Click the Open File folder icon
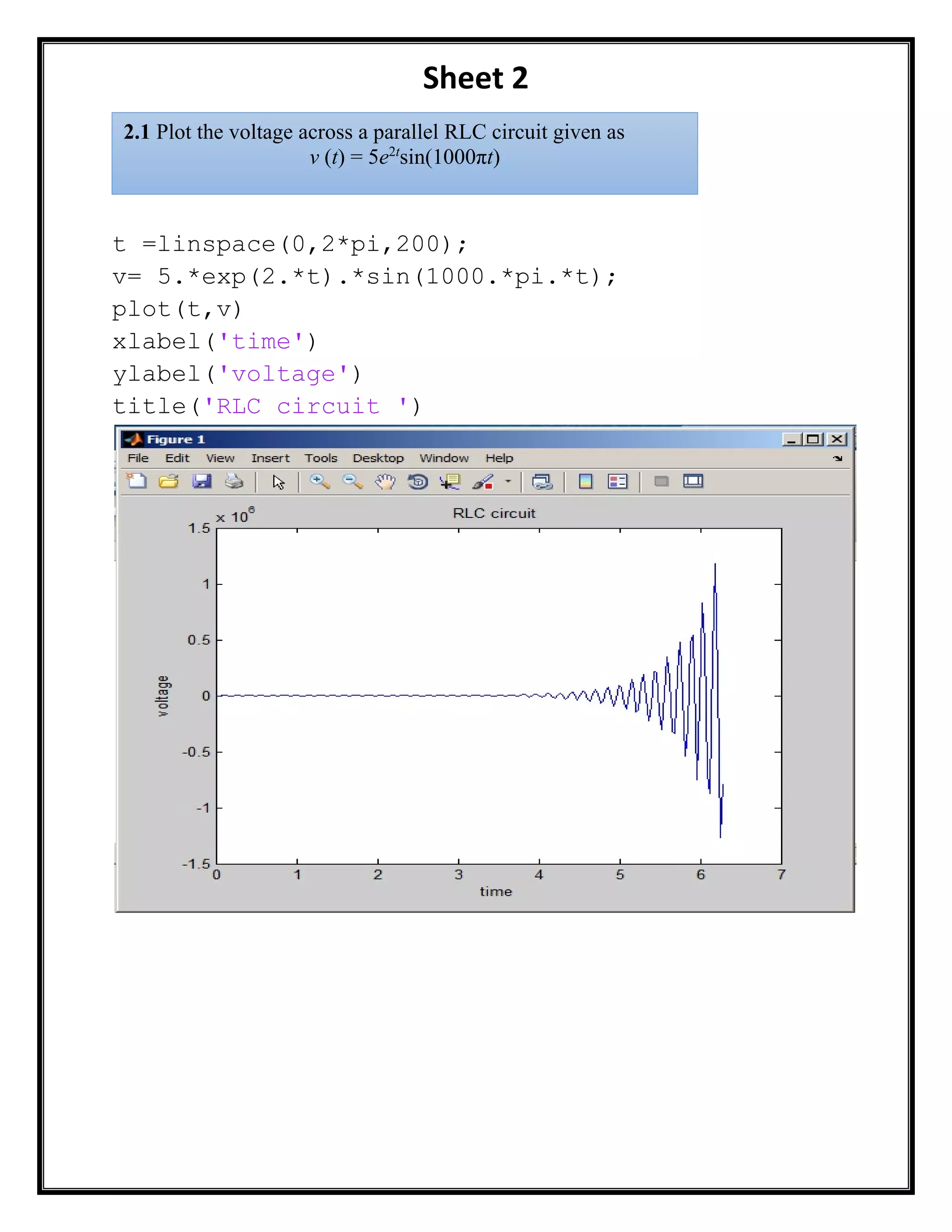This screenshot has width=952, height=1232. pyautogui.click(x=168, y=481)
